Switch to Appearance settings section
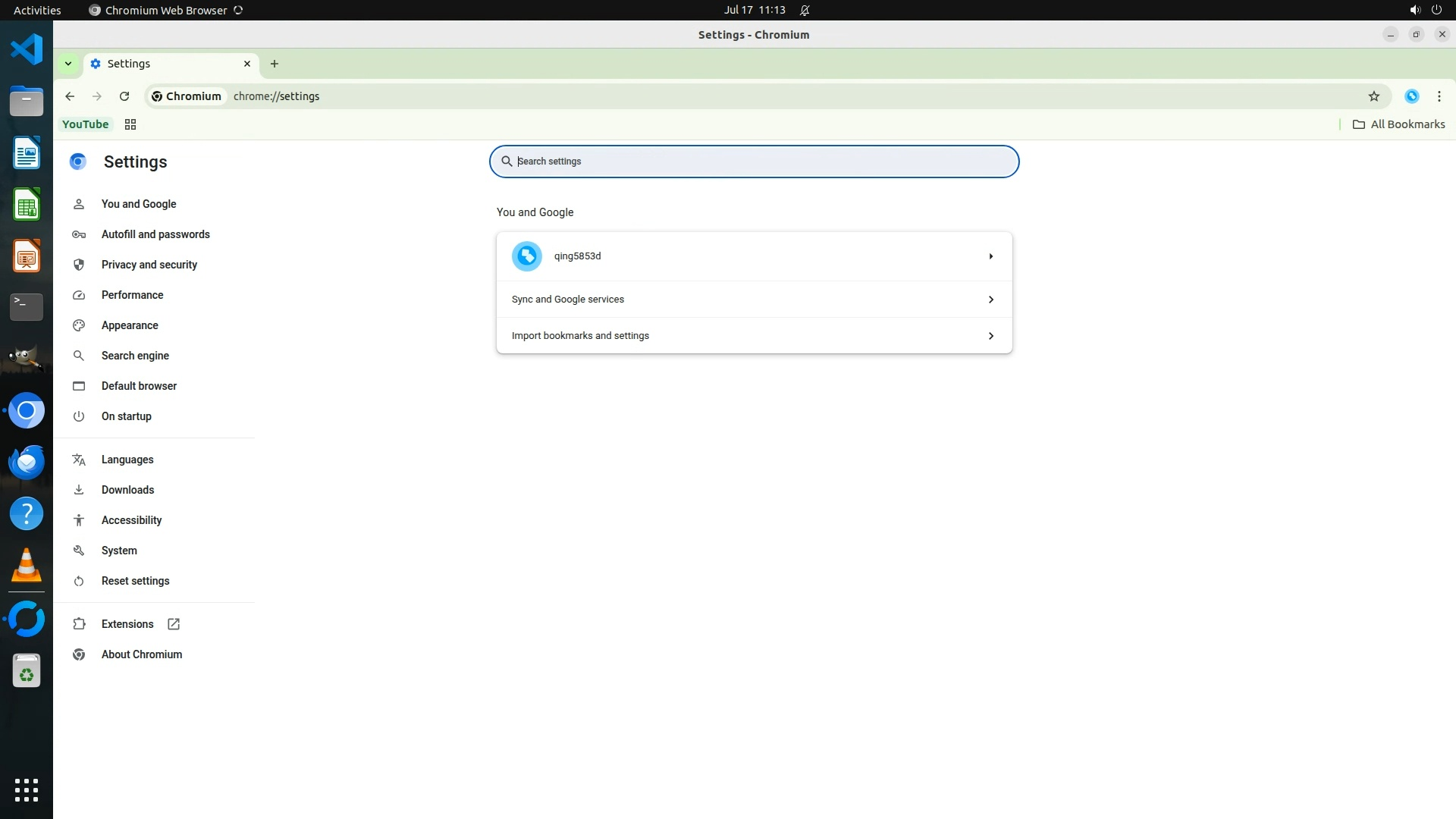 [130, 325]
